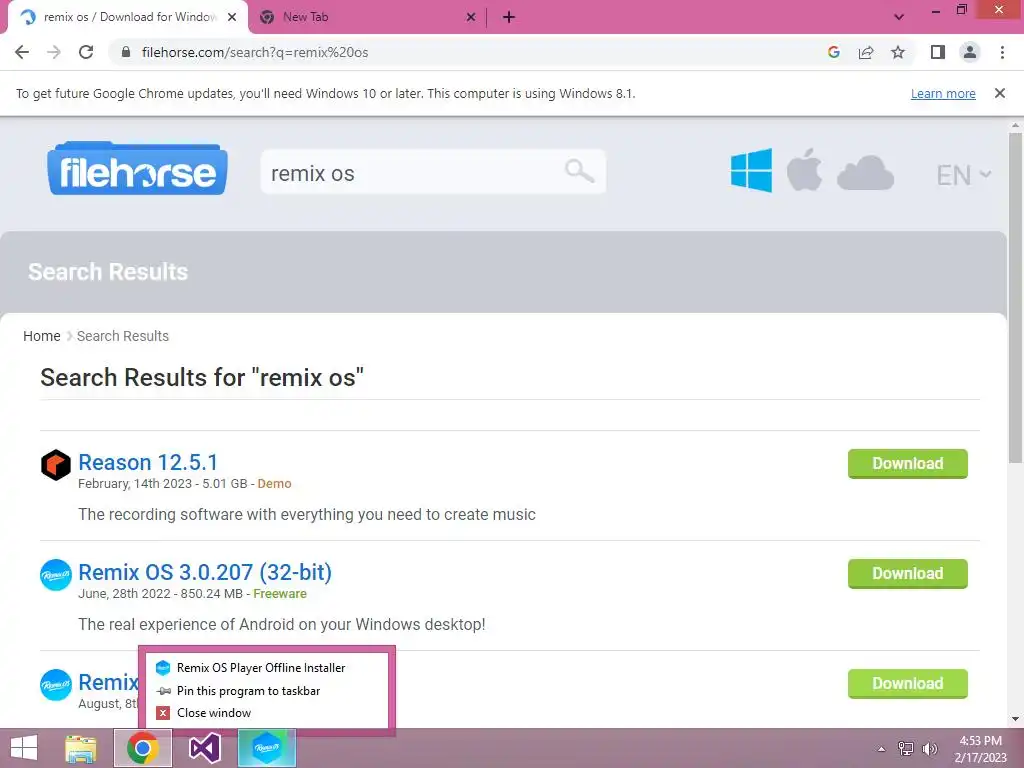The width and height of the screenshot is (1024, 768).
Task: Click the Google icon in address bar
Action: tap(833, 52)
